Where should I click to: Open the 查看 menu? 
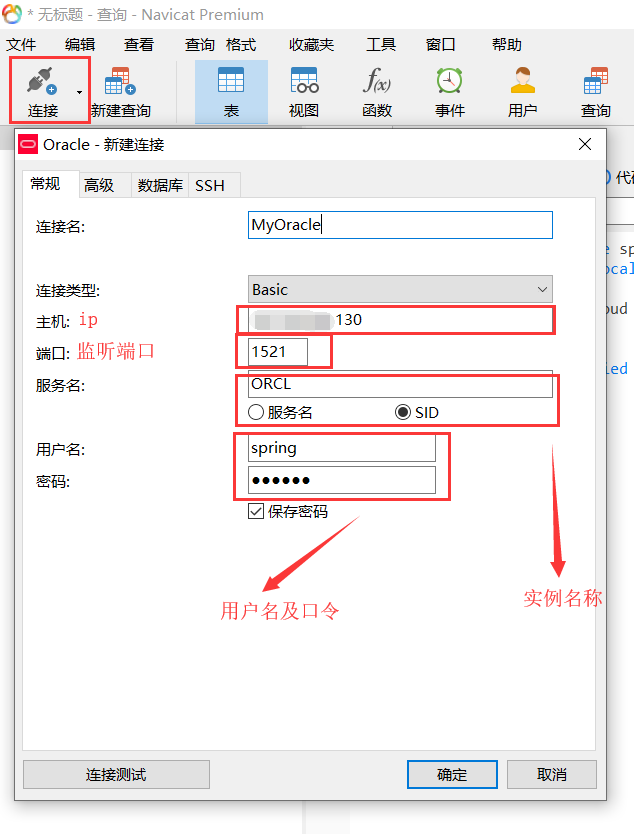click(138, 45)
